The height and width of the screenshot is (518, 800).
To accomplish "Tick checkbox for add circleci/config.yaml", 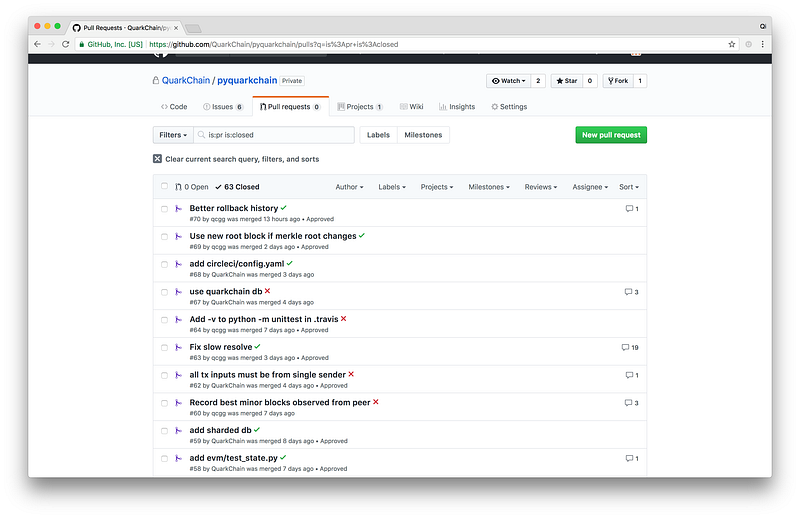I will click(164, 264).
